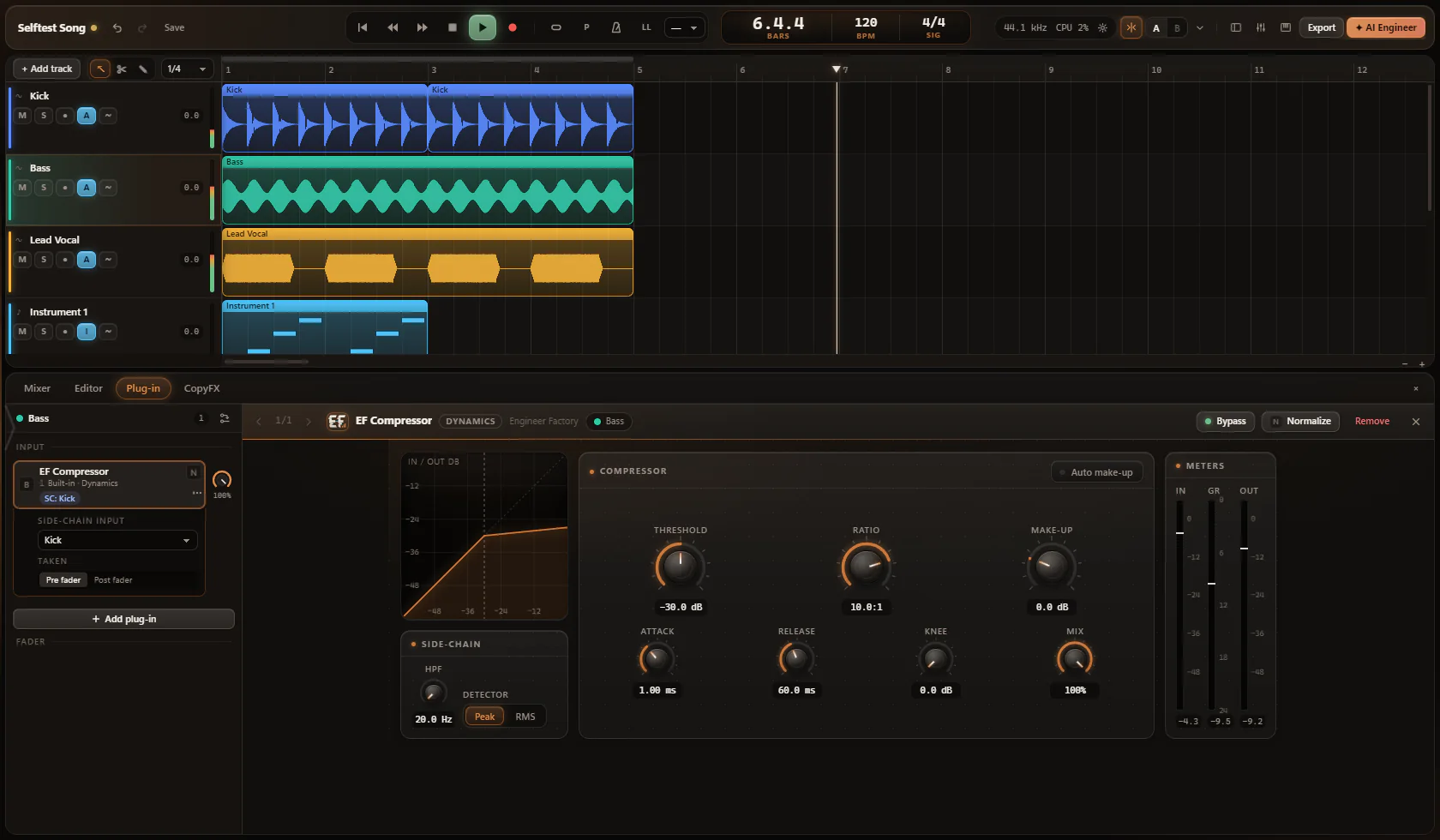Screen dimensions: 1440x840
Task: Click the fast-forward transport button
Action: pyautogui.click(x=423, y=27)
